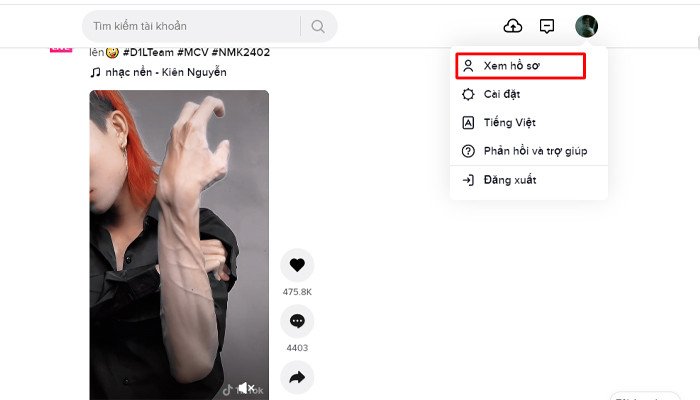Select Đăng xuất to log out

point(529,180)
